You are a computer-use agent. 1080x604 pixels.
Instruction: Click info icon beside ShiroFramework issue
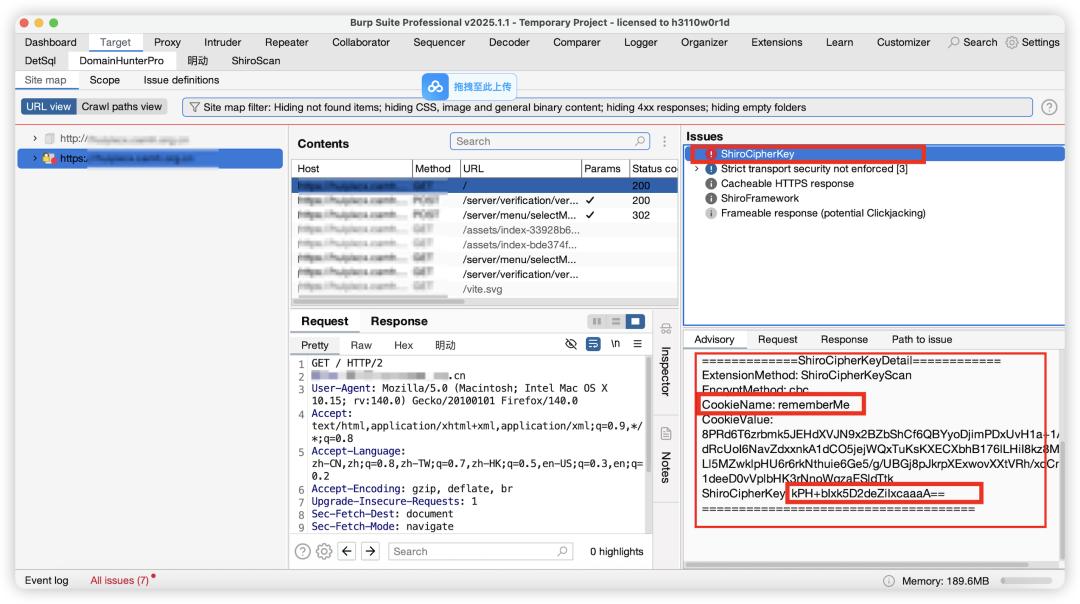tap(711, 198)
